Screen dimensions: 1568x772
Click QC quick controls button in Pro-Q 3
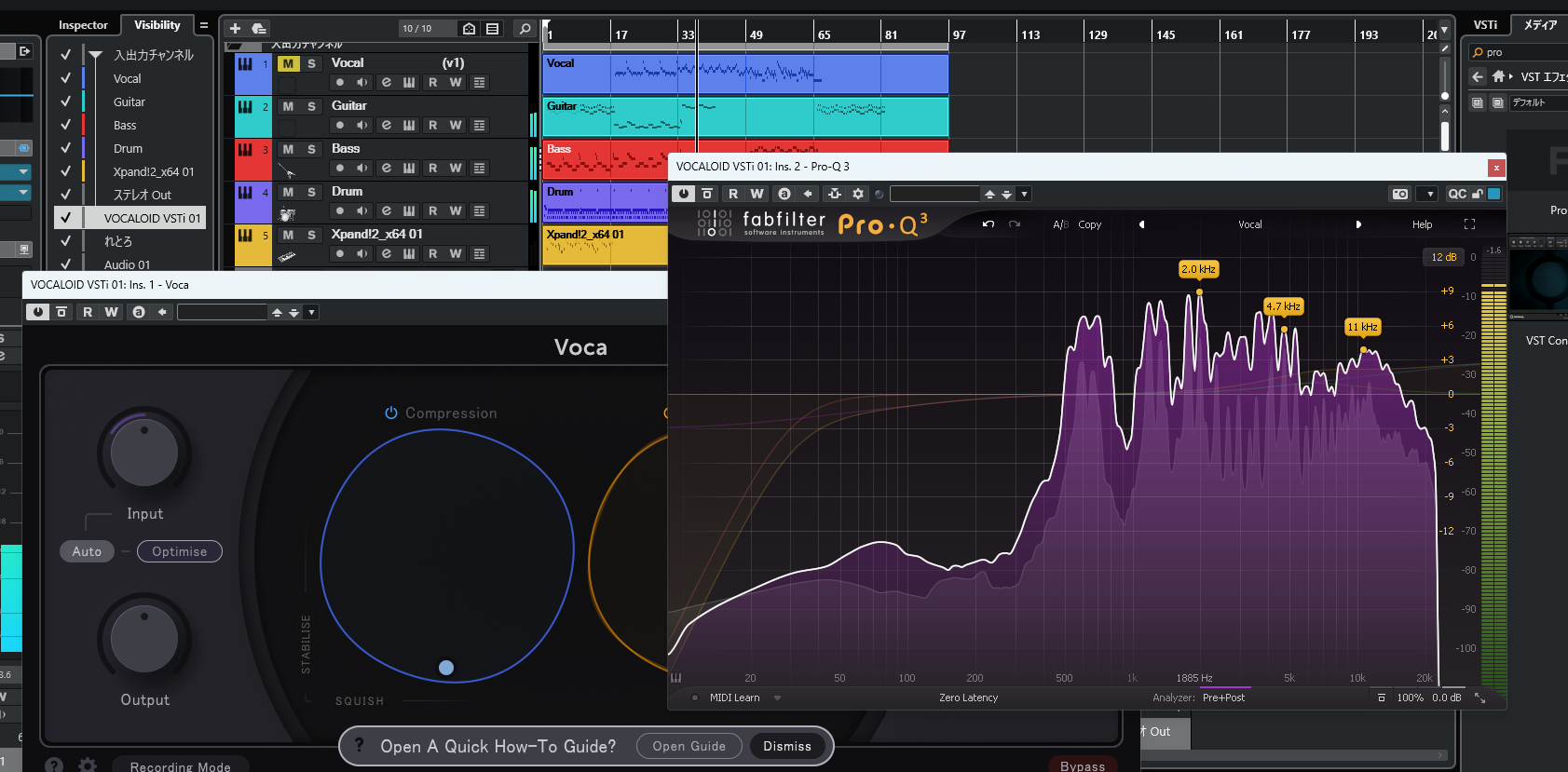(x=1457, y=194)
